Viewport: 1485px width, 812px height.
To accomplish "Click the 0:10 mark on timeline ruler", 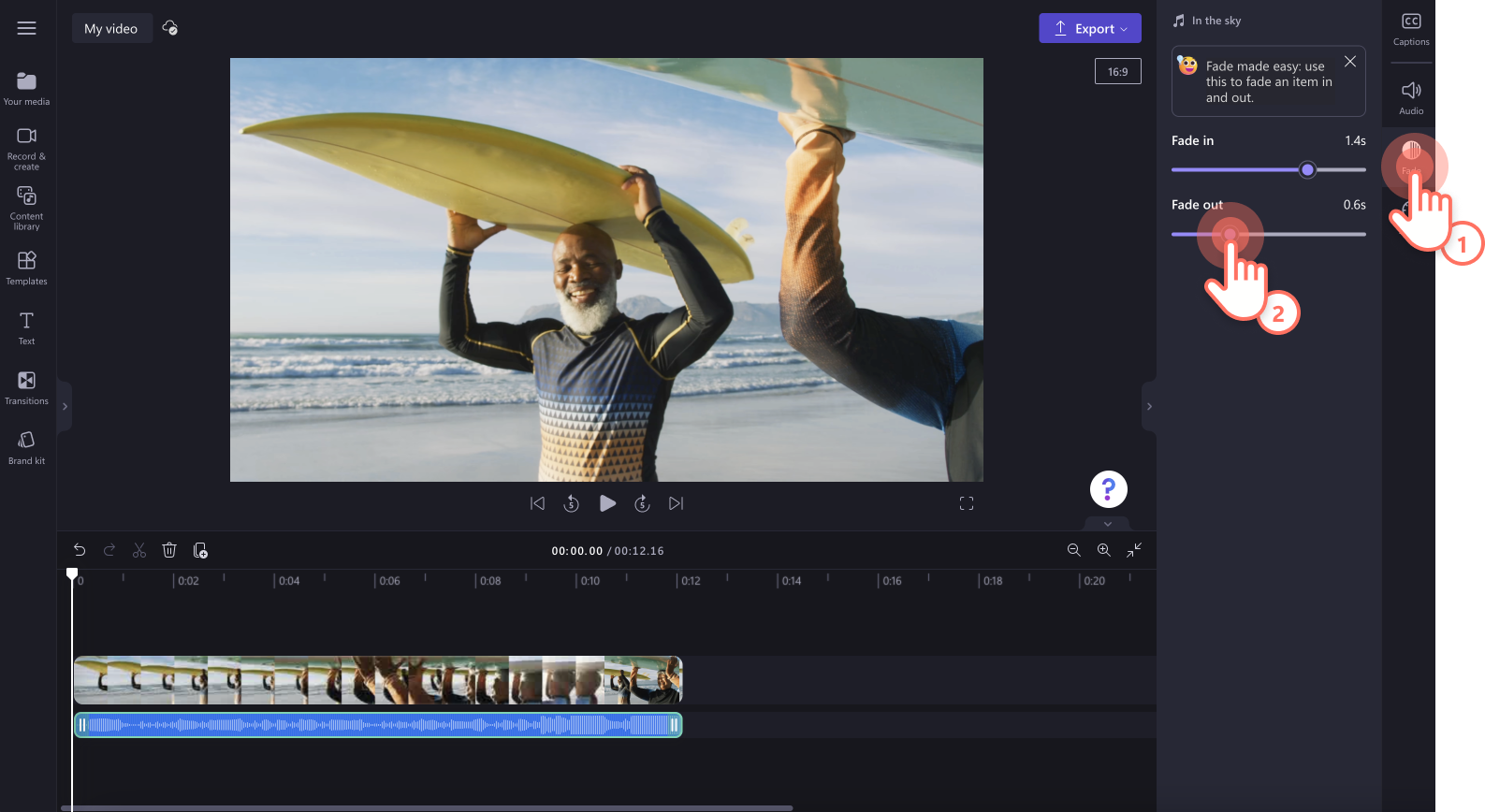I will pyautogui.click(x=590, y=581).
